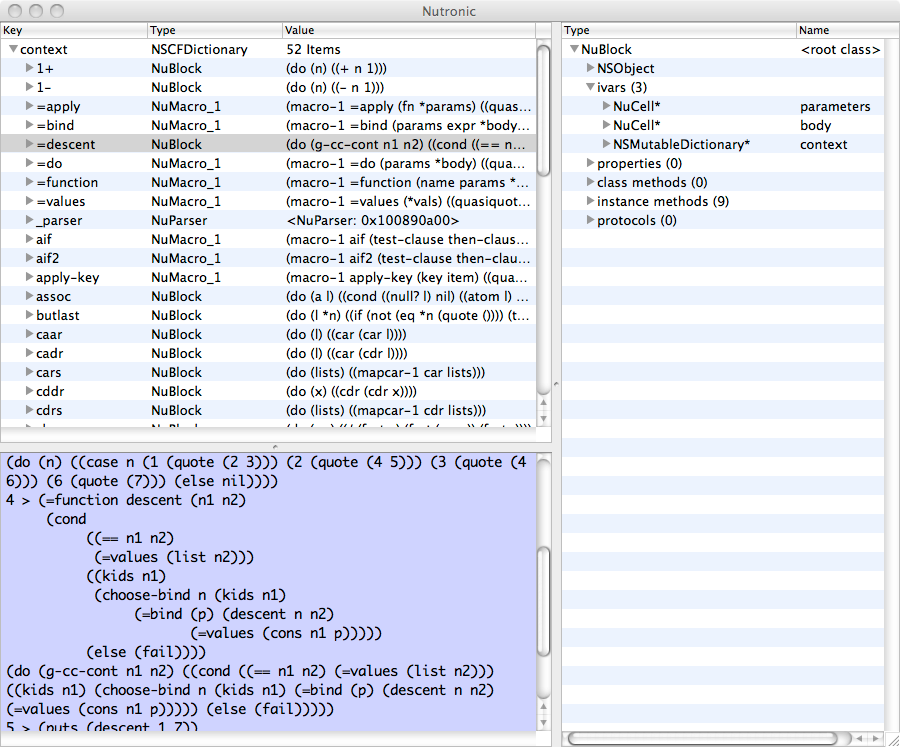Select the 'parameters' ivar name cell

(835, 106)
